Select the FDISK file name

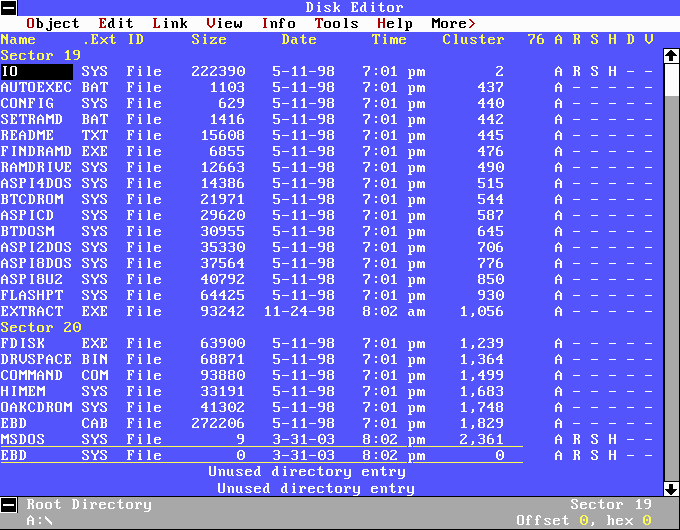pos(23,344)
